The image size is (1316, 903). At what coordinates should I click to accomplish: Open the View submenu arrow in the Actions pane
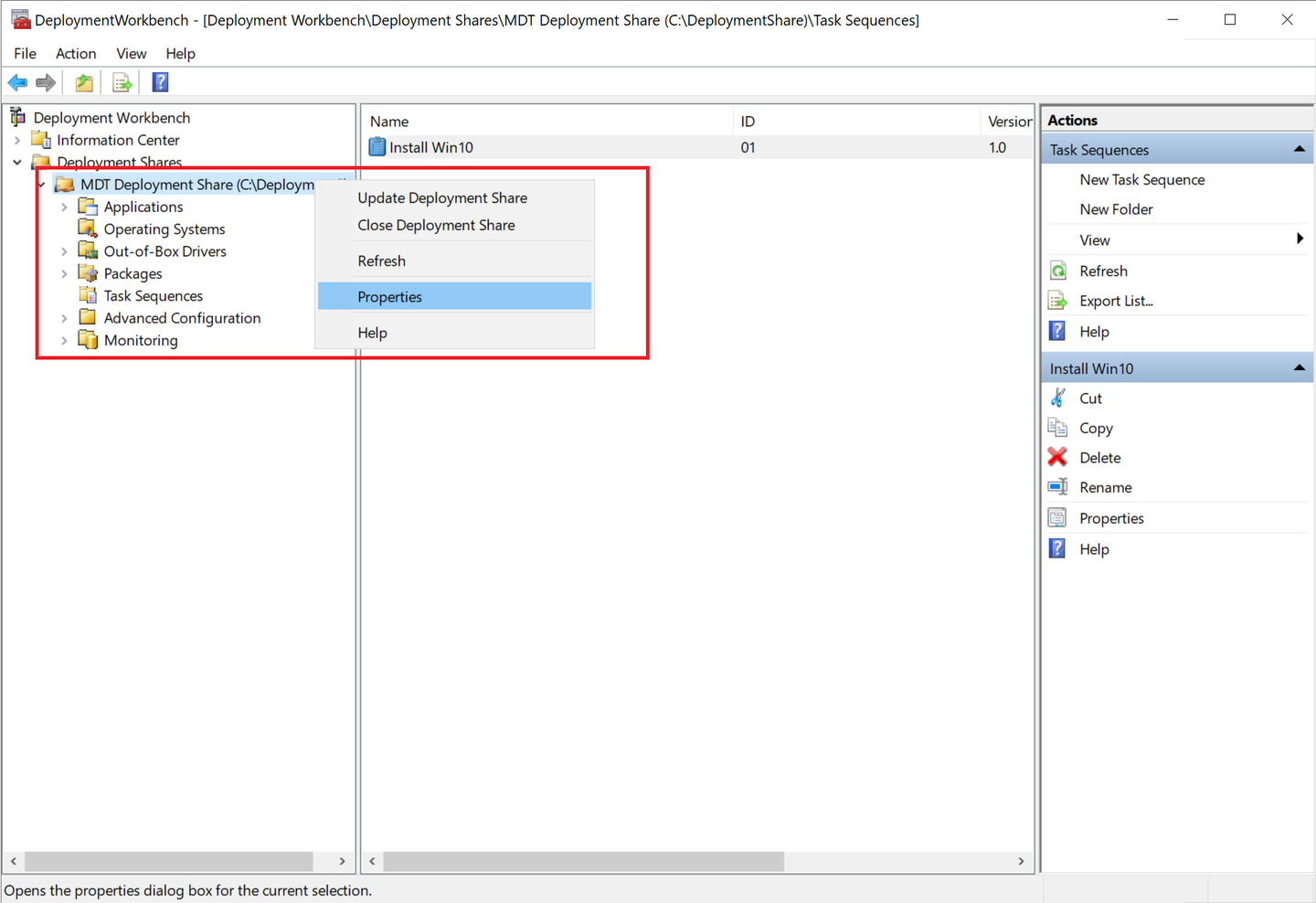point(1300,239)
